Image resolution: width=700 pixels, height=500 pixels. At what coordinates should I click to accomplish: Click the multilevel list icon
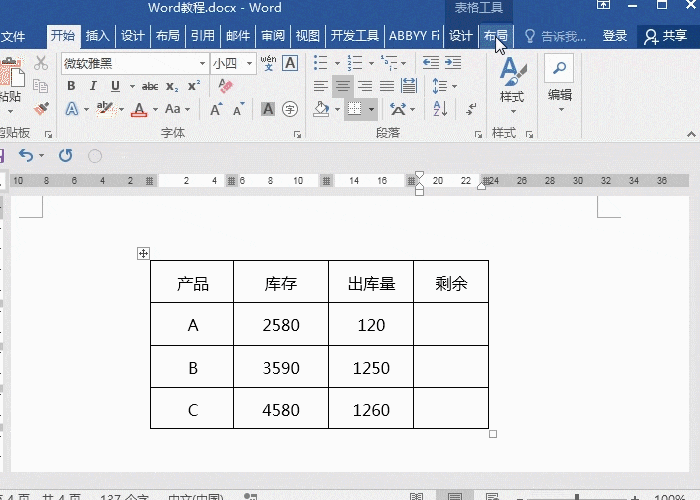389,63
